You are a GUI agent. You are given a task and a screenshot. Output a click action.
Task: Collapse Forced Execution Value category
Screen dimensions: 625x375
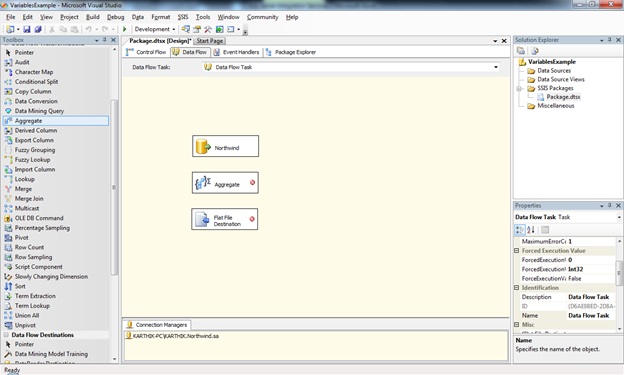517,251
